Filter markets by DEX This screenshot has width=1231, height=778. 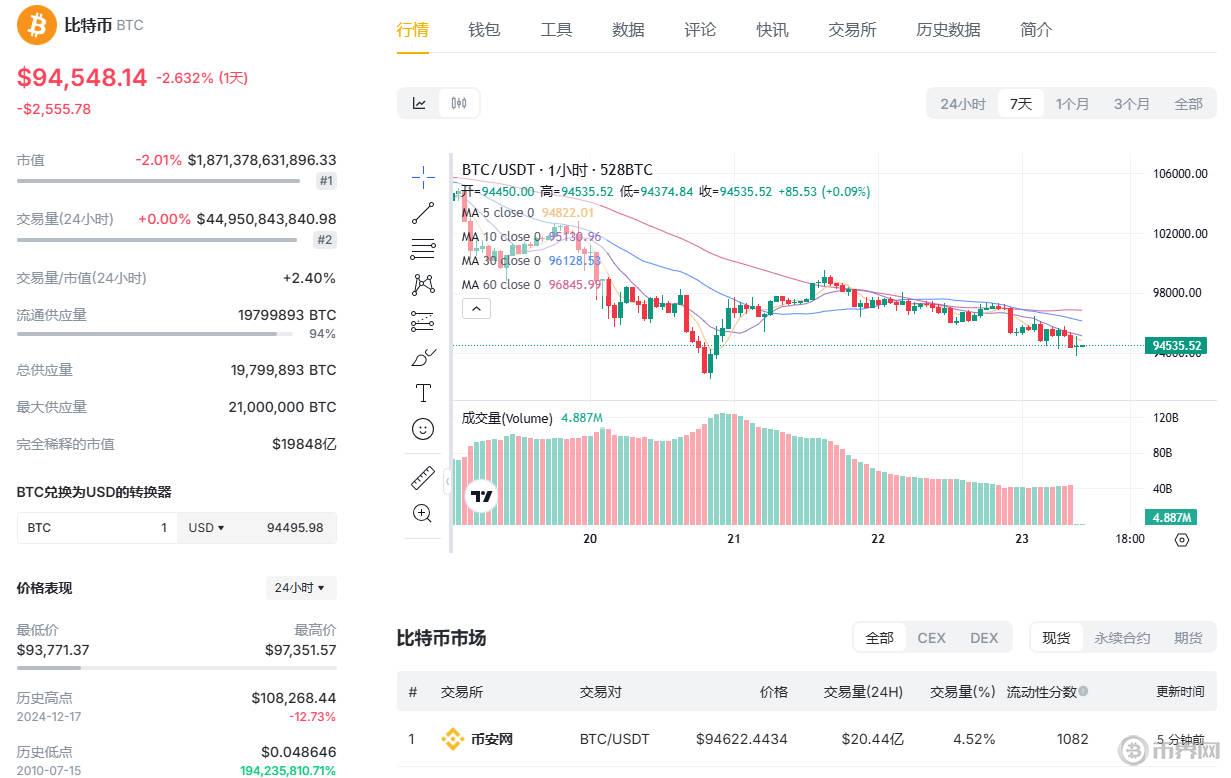984,637
